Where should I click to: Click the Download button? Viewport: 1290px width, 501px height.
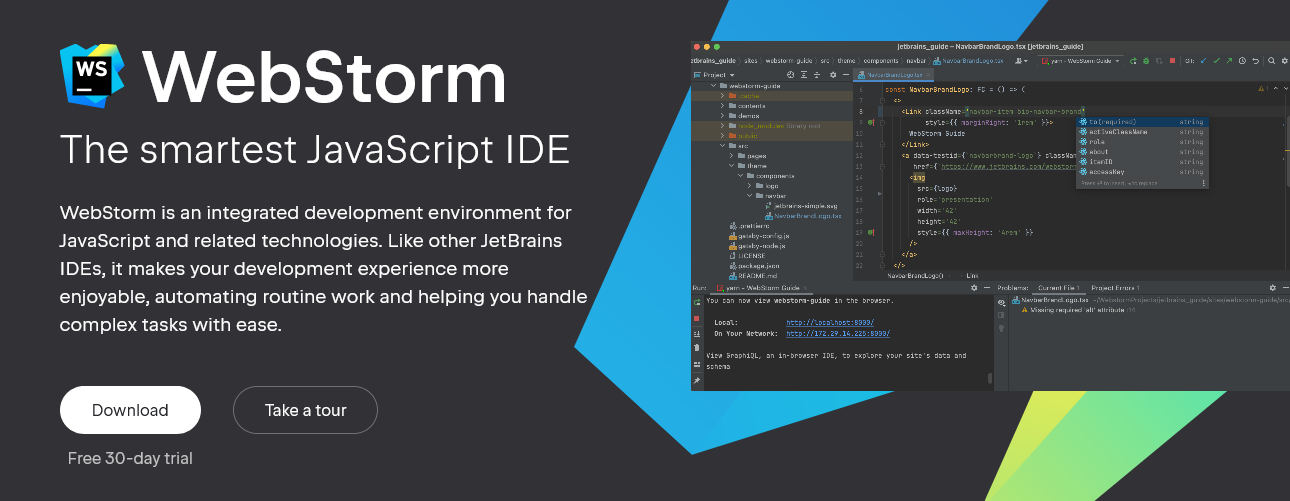coord(130,410)
